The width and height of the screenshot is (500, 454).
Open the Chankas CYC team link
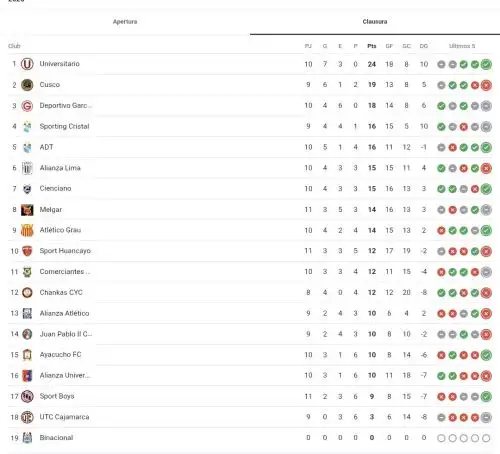click(61, 292)
